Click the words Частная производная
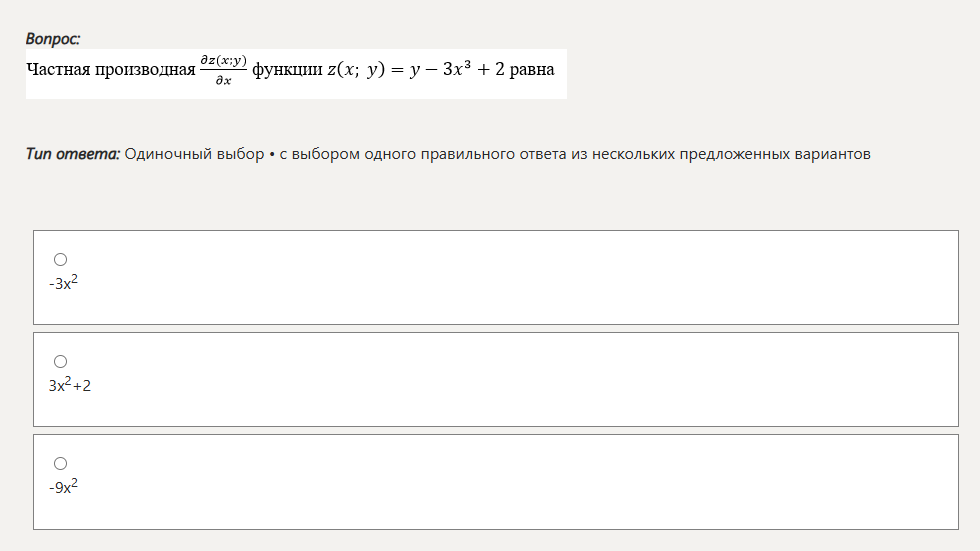 [111, 69]
